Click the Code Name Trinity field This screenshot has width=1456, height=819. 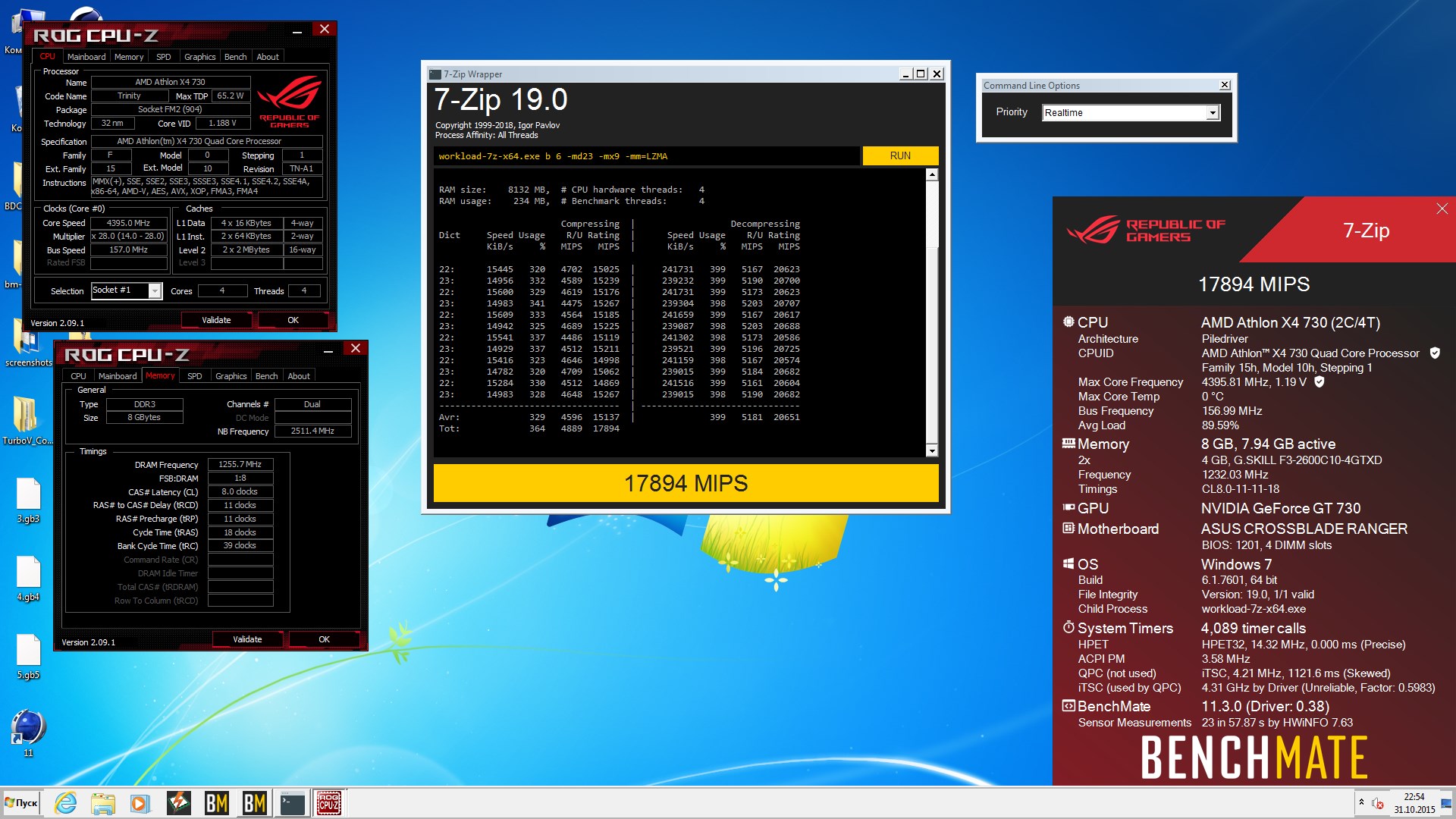point(129,96)
